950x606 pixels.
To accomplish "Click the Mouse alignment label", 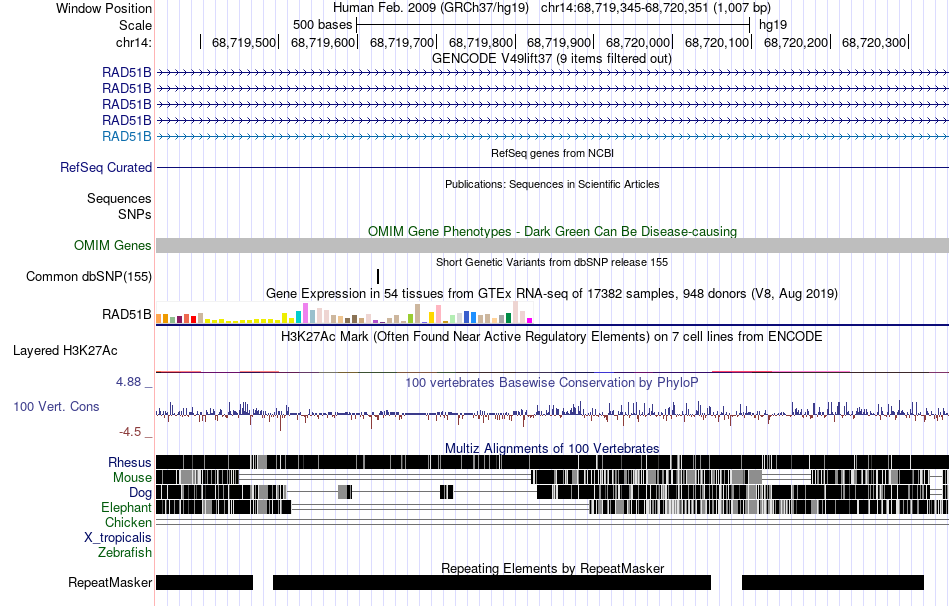I will coord(132,478).
